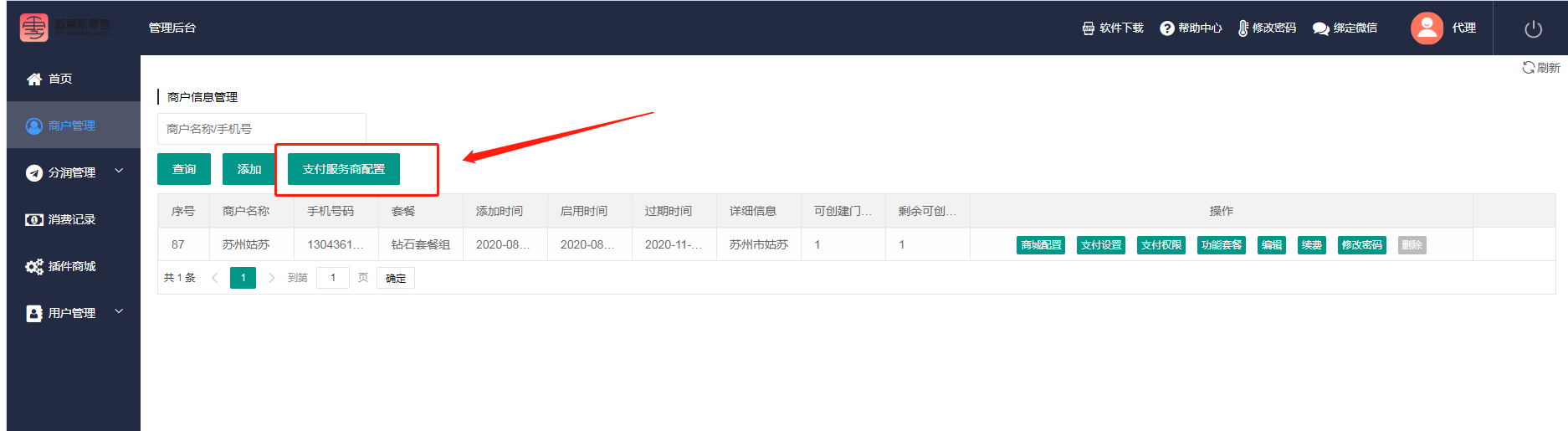1568x431 pixels.
Task: Expand the 分润管理 submenu arrow
Action: (x=119, y=171)
